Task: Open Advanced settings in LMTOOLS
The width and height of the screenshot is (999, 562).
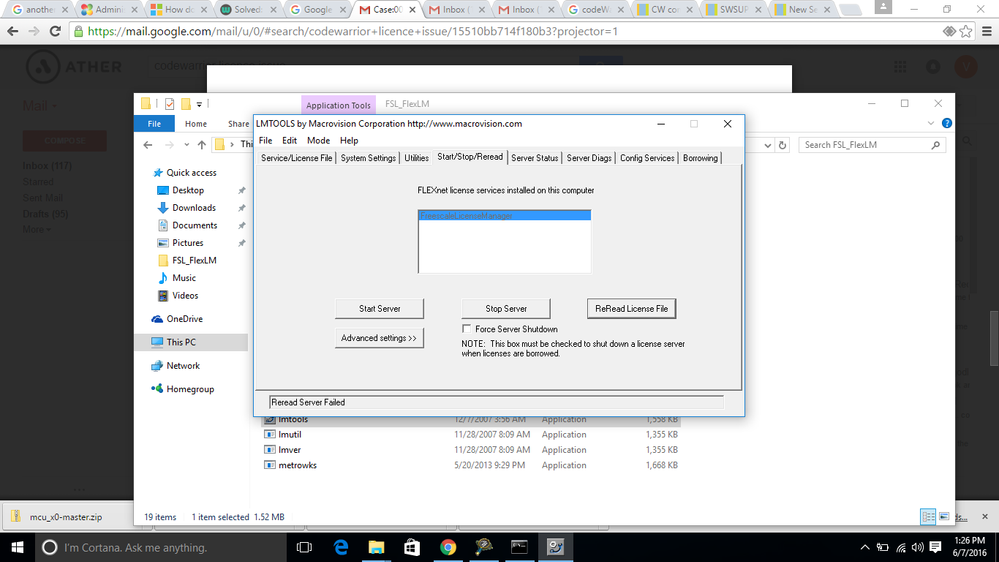Action: point(379,338)
